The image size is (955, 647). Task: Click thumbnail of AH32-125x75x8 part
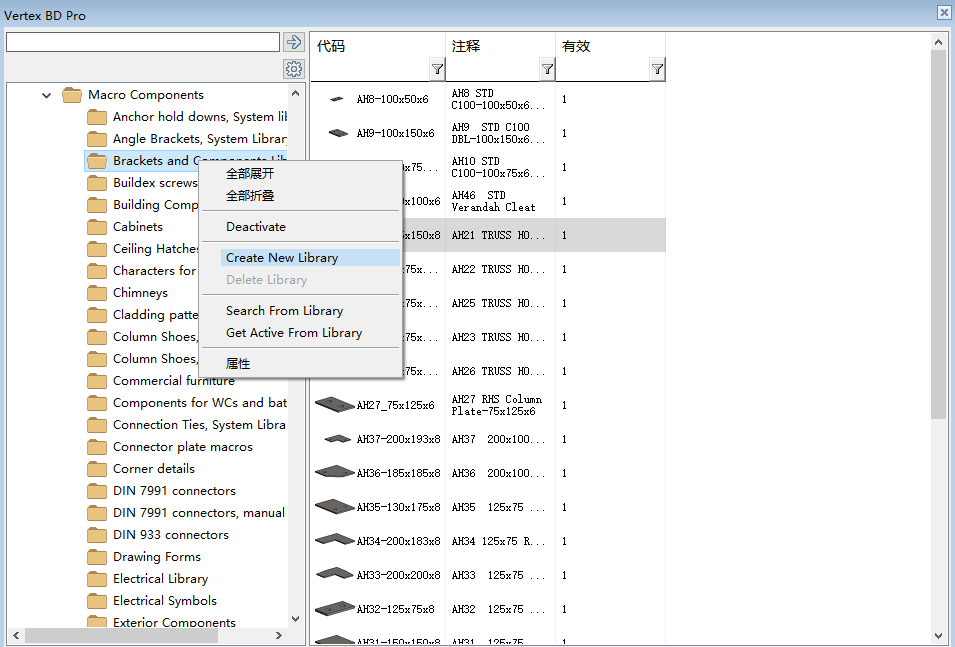pos(334,608)
